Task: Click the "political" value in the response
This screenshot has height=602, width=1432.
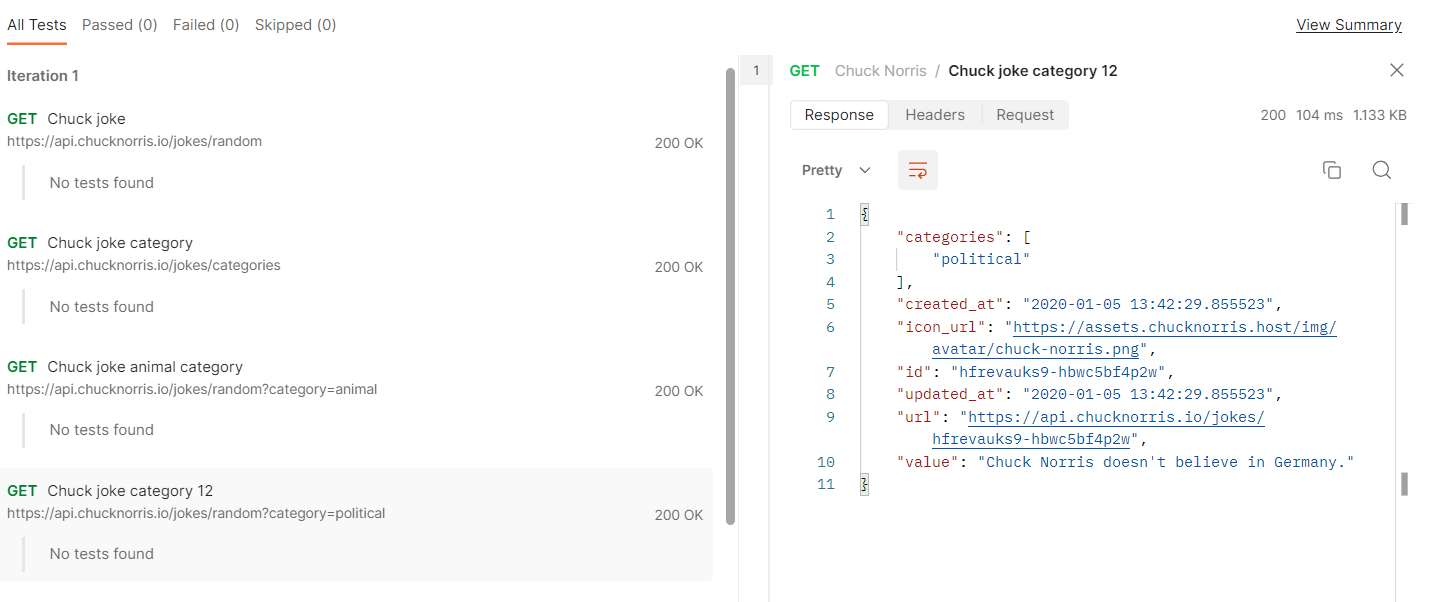Action: click(980, 259)
